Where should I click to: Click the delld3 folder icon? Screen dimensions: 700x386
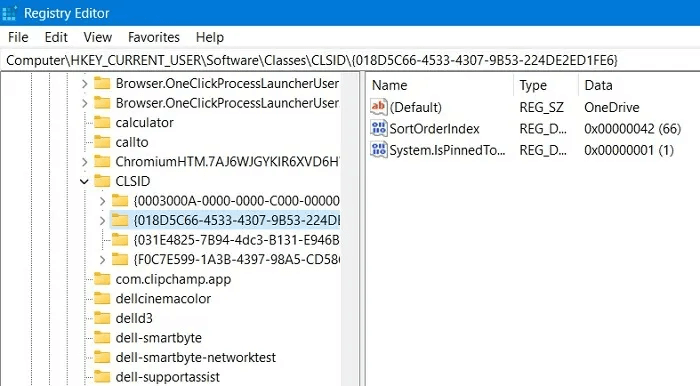[102, 318]
